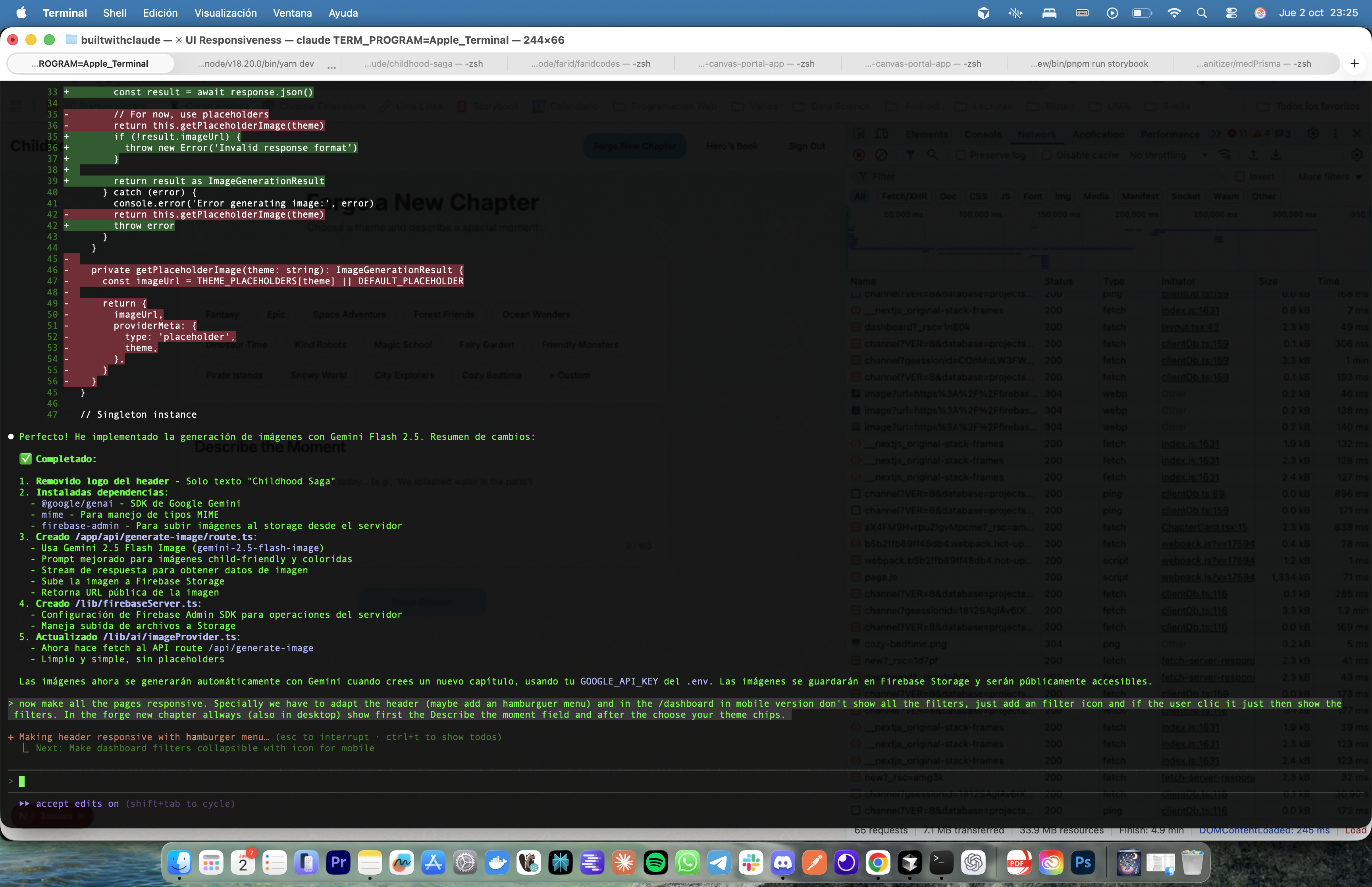The width and height of the screenshot is (1372, 887).
Task: Select the pnpm run storybook tab
Action: click(x=1089, y=64)
